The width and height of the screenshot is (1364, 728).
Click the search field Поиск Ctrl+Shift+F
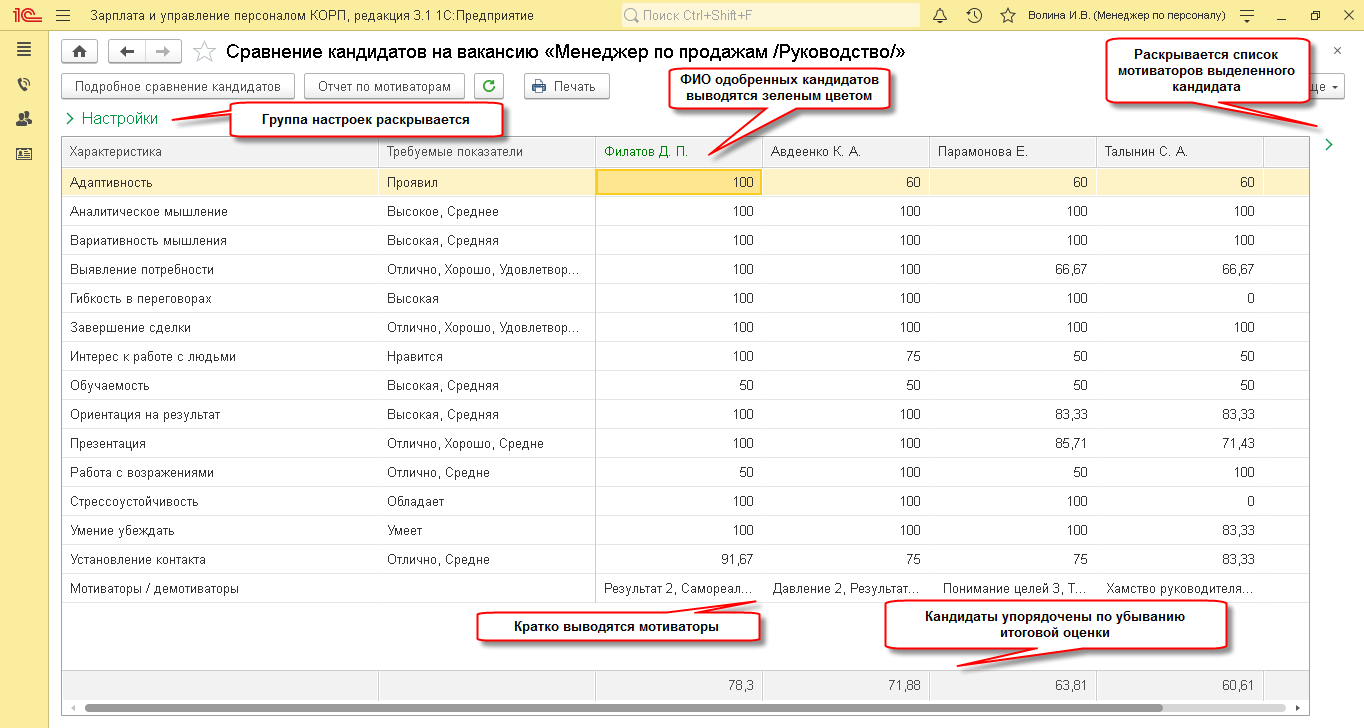point(770,16)
